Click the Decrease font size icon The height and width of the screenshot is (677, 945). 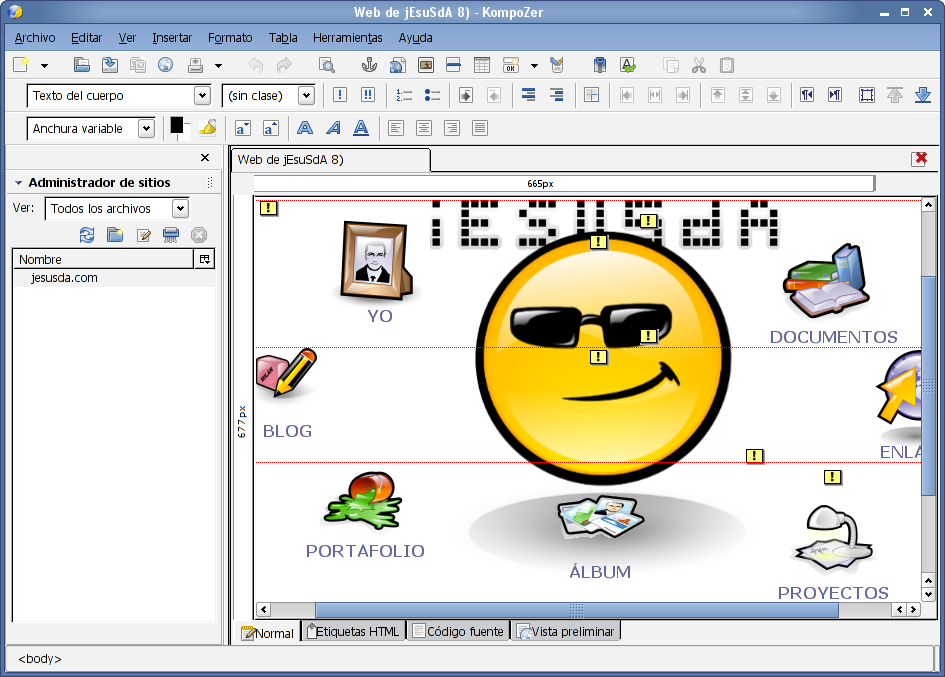242,128
